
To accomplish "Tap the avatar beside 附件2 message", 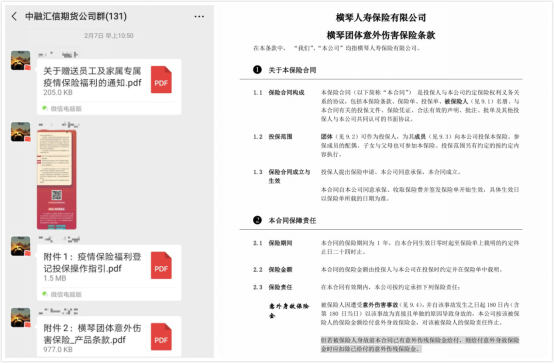I will [20, 317].
